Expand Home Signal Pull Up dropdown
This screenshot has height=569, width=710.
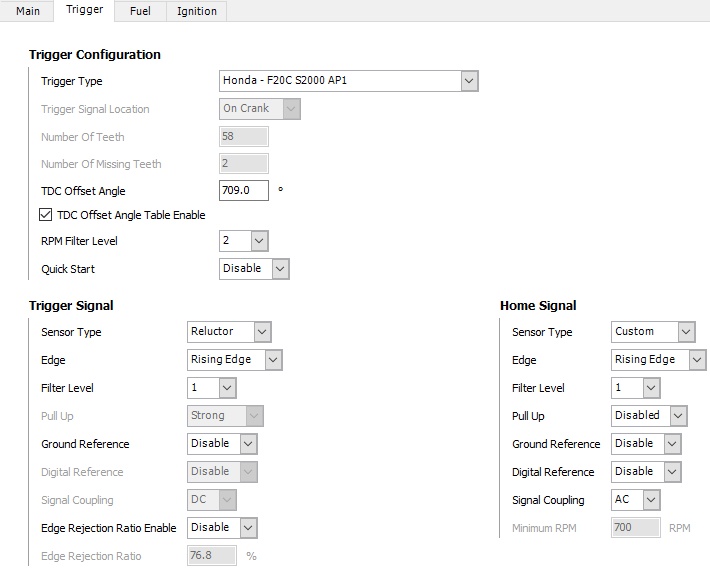click(649, 416)
